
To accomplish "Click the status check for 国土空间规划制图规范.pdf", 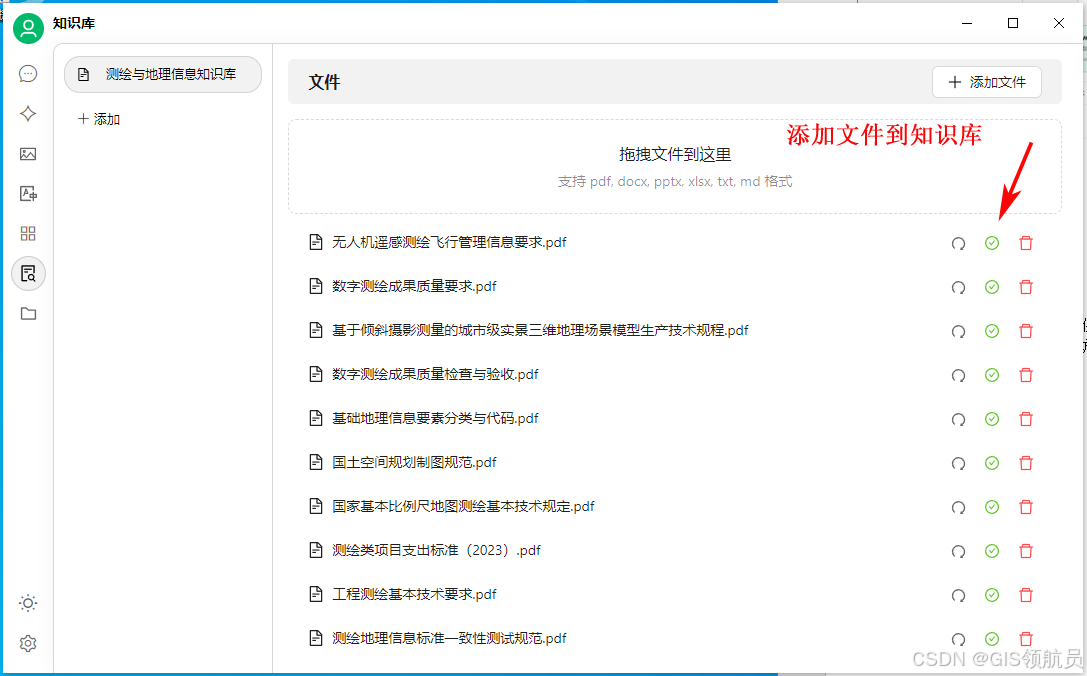I will [992, 463].
